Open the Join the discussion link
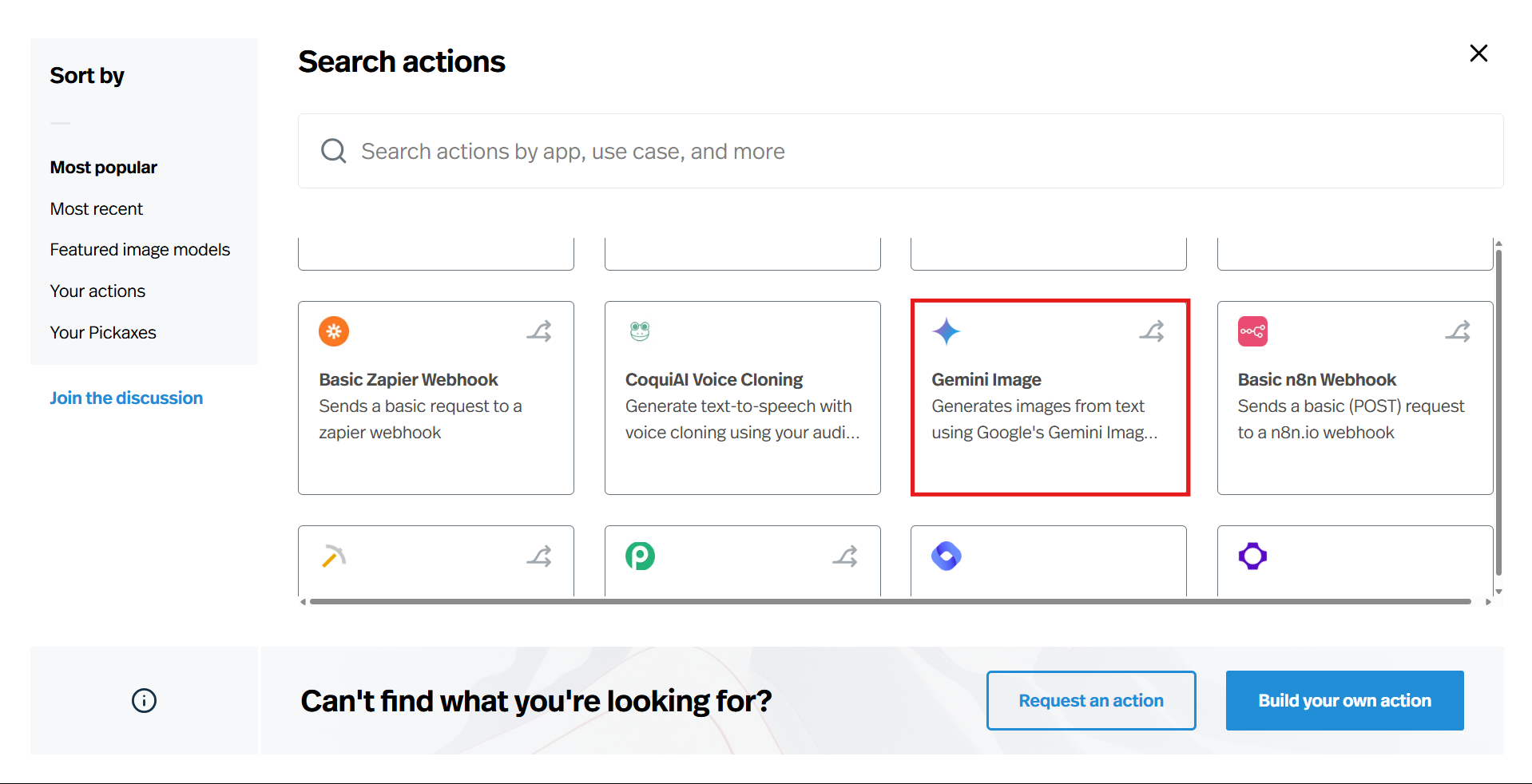Viewport: 1532px width, 784px height. (126, 398)
